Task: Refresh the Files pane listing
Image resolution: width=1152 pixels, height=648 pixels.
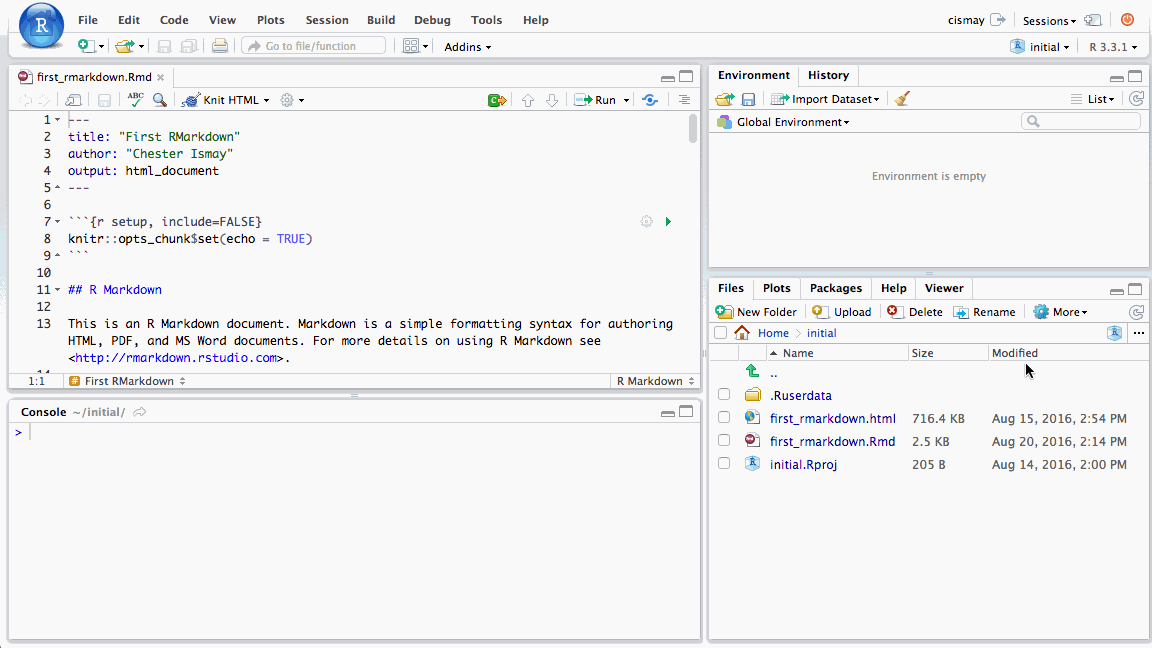Action: coord(1136,312)
